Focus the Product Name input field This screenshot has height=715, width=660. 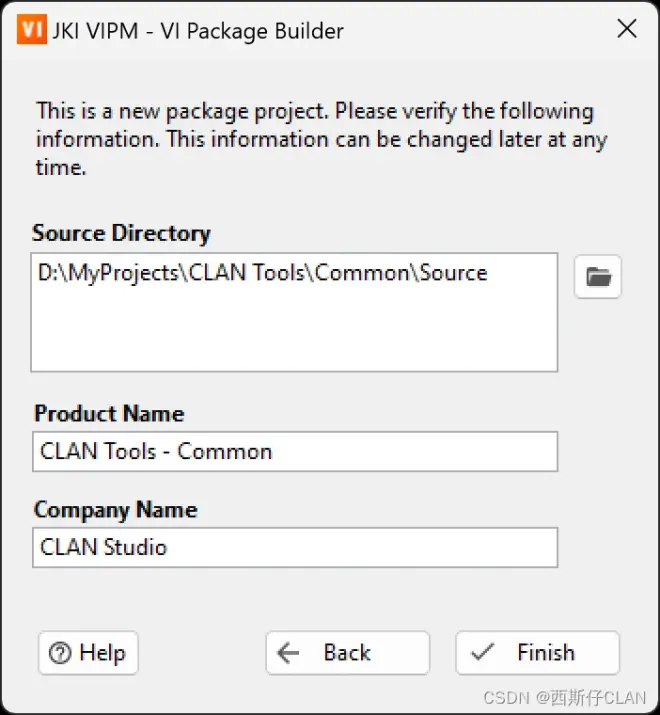[295, 451]
